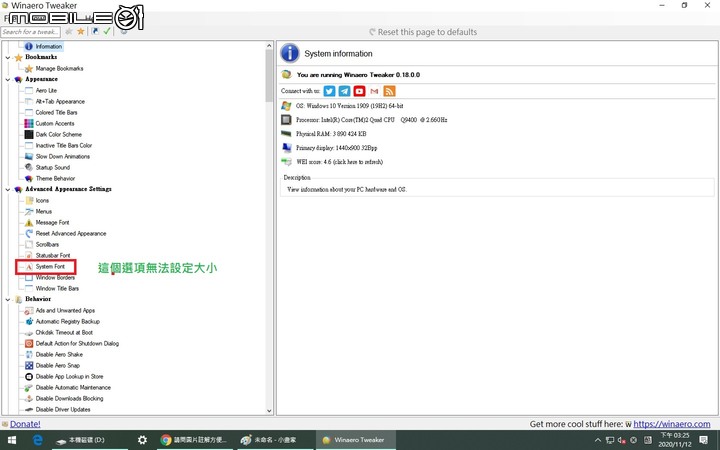Click the Disable App Lookup in Store icon
Image resolution: width=720 pixels, height=450 pixels.
29,377
